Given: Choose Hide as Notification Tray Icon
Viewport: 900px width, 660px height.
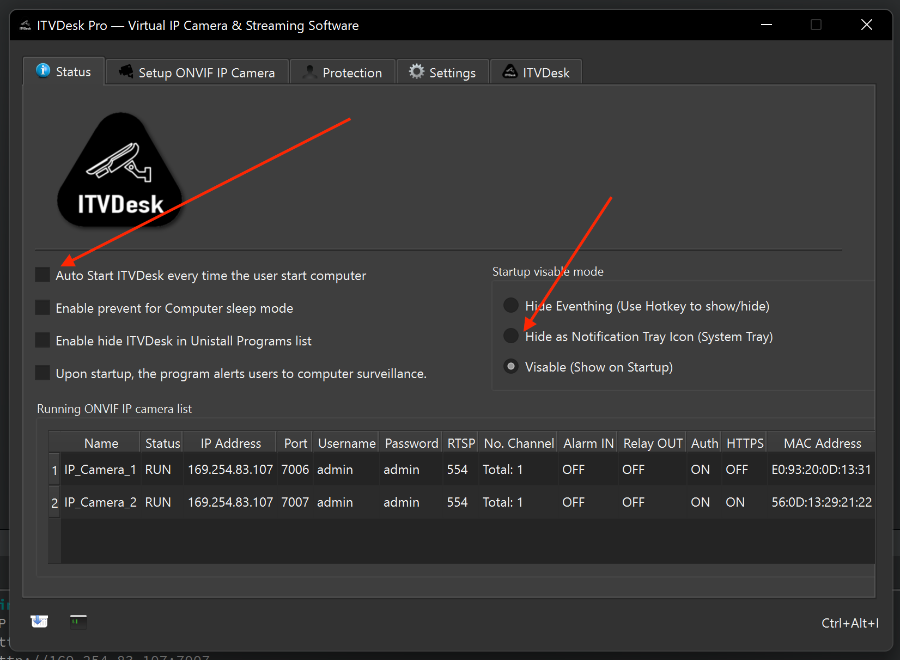Looking at the screenshot, I should coord(511,337).
